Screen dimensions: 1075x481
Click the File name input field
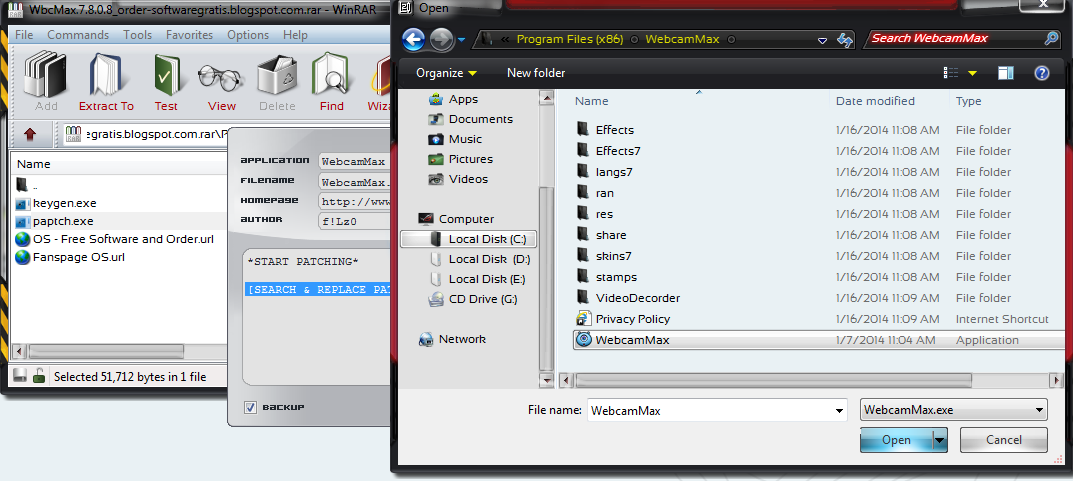(710, 411)
